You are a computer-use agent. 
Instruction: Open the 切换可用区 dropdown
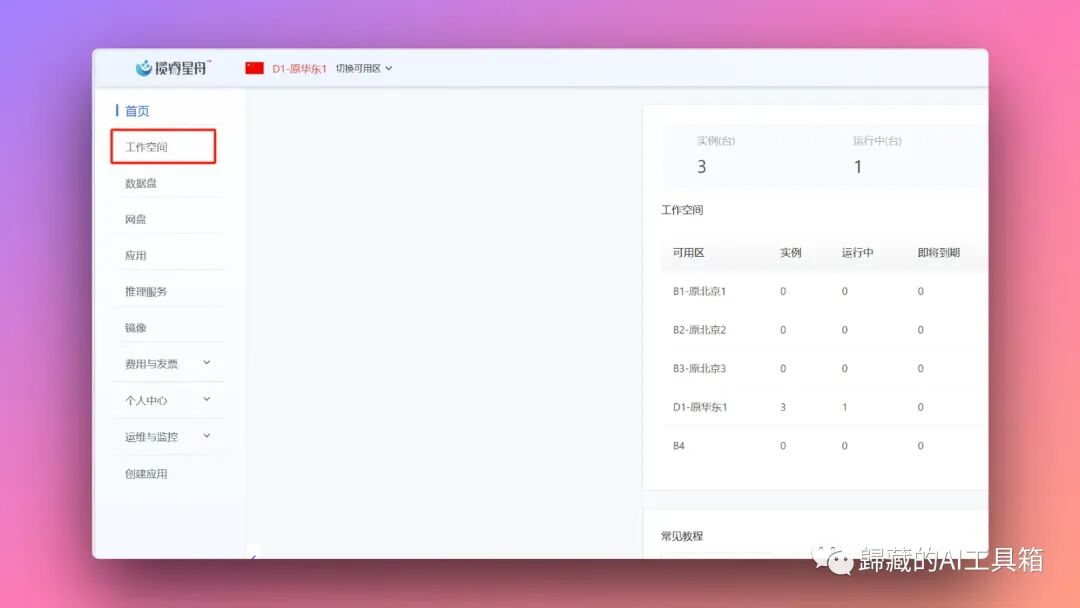point(364,68)
